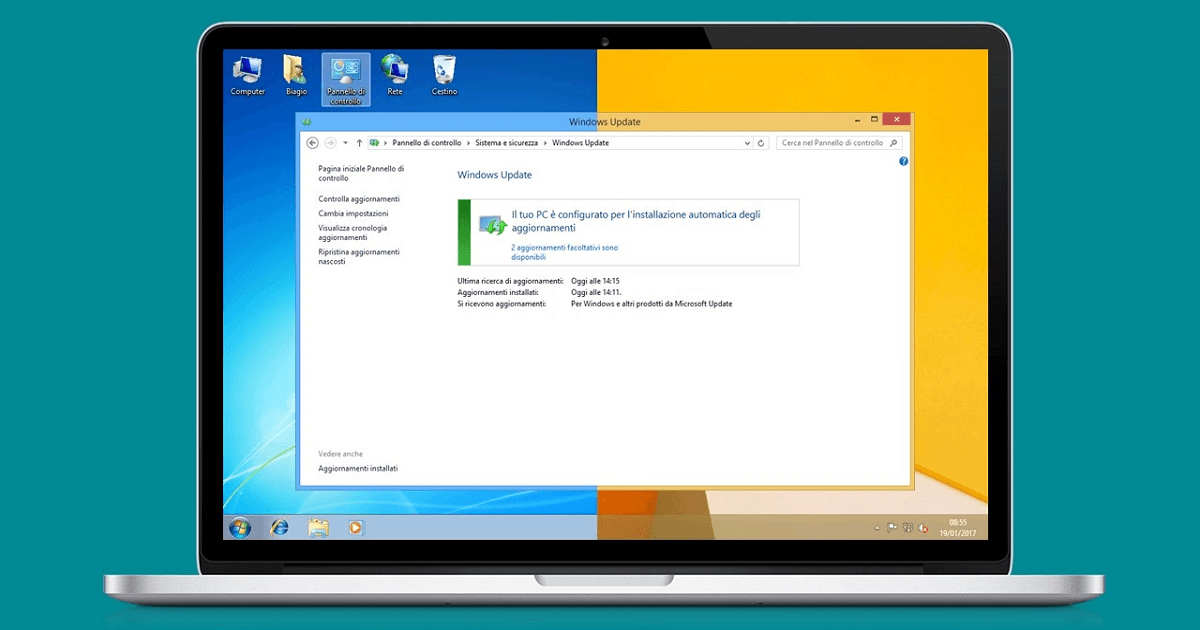Click the search magnifier icon
The width and height of the screenshot is (1200, 630).
tap(894, 143)
